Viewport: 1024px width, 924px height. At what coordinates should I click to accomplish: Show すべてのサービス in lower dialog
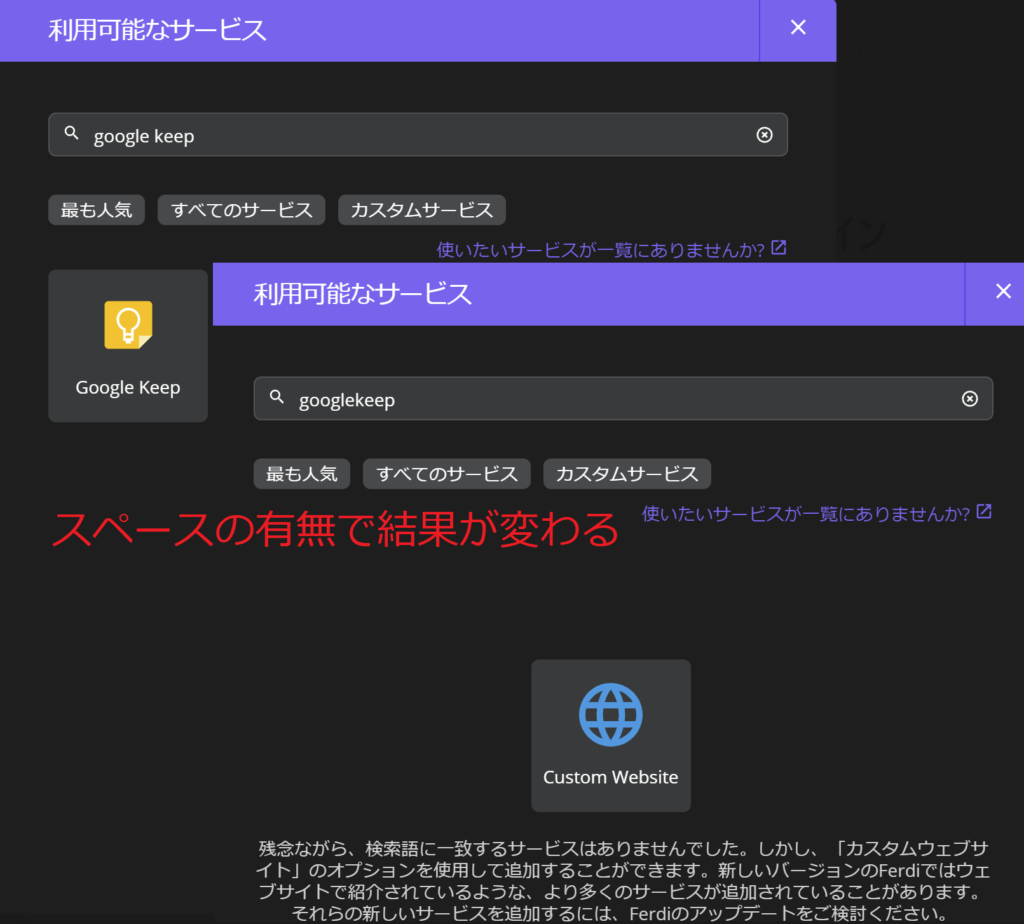click(447, 473)
